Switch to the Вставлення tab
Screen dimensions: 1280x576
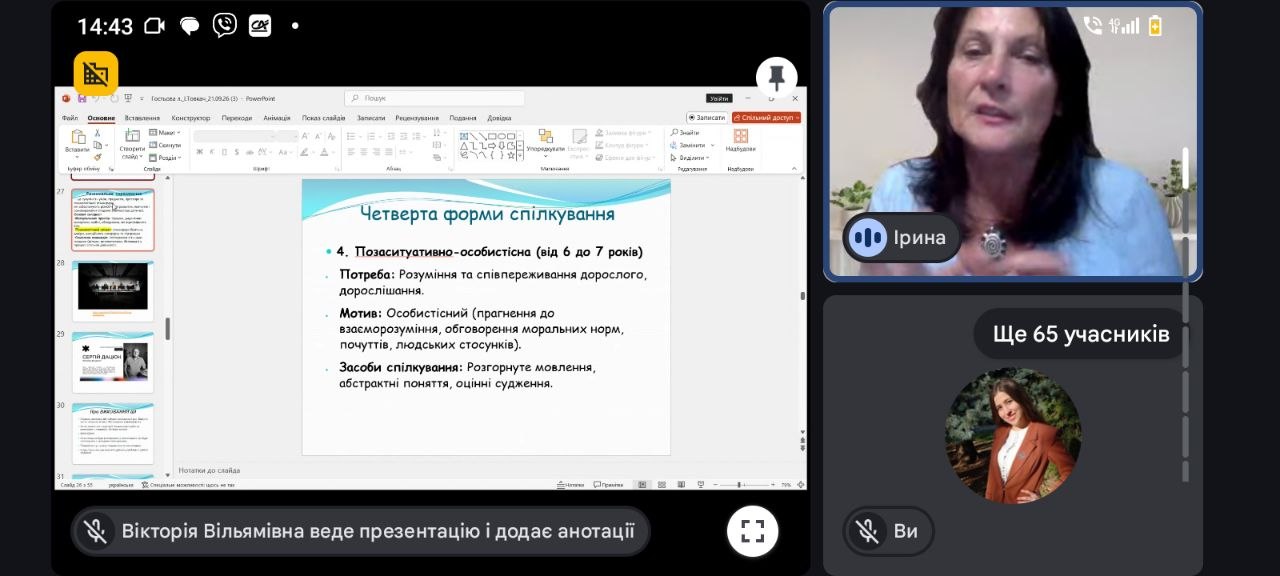pos(142,118)
